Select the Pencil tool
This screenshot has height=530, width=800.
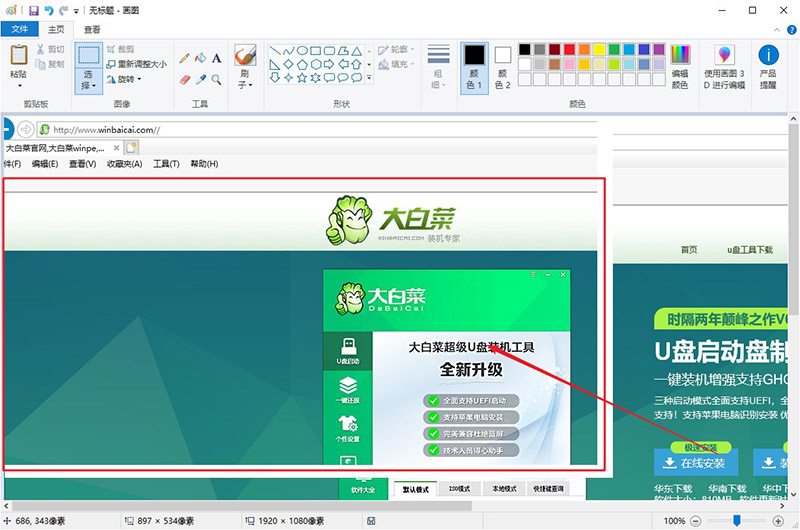click(x=184, y=58)
